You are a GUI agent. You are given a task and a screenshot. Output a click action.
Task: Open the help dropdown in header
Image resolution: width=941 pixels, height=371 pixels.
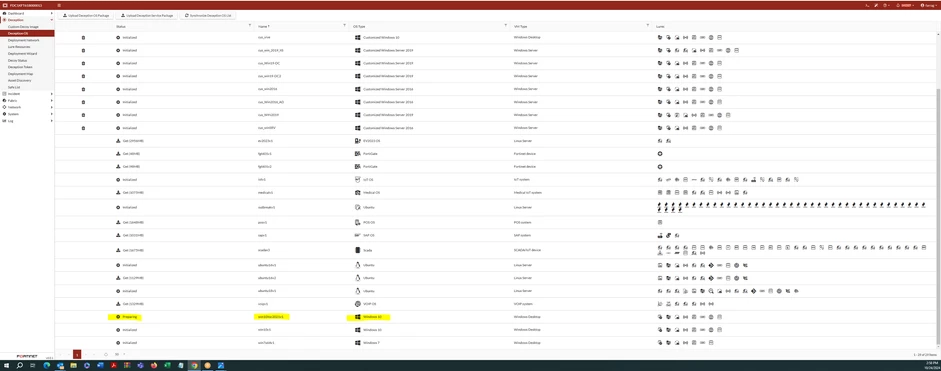[887, 5]
